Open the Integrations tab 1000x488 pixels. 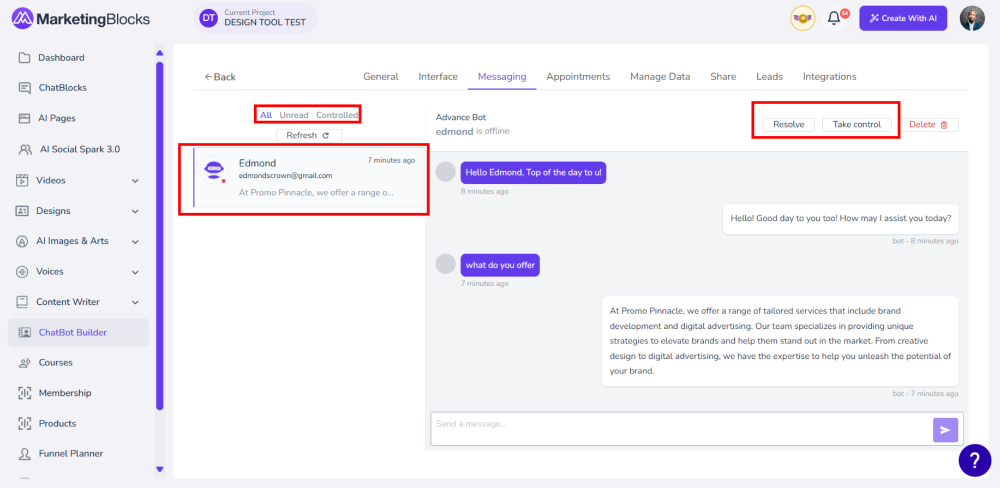[829, 77]
